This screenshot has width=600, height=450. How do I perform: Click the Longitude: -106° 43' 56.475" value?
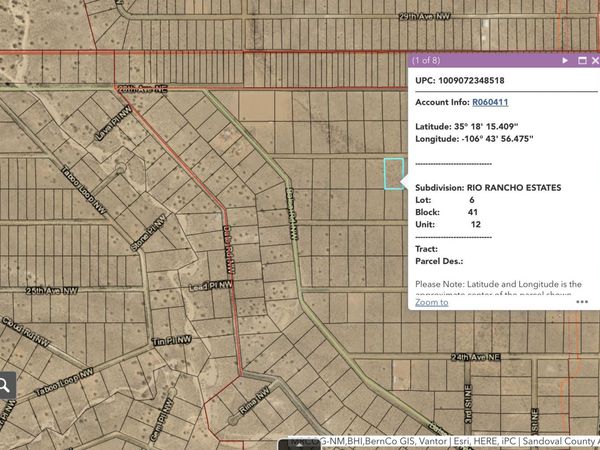(x=474, y=139)
